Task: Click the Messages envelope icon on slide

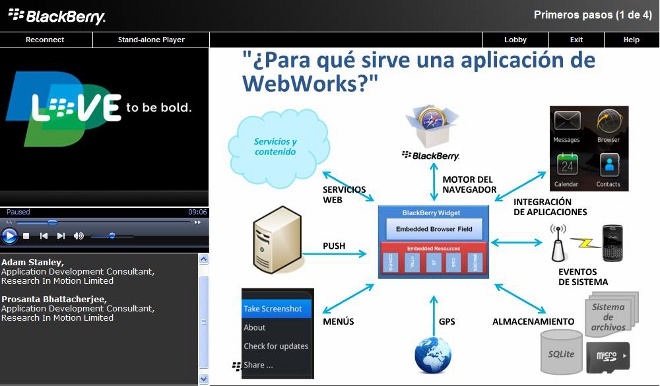Action: point(567,122)
